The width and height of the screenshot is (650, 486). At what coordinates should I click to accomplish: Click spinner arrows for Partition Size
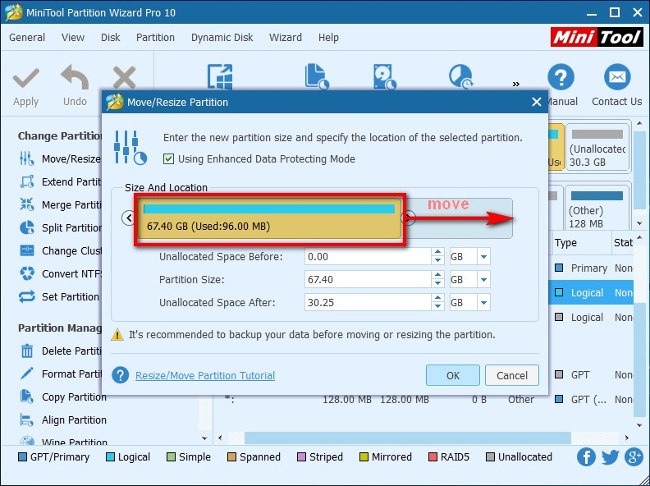(x=437, y=279)
